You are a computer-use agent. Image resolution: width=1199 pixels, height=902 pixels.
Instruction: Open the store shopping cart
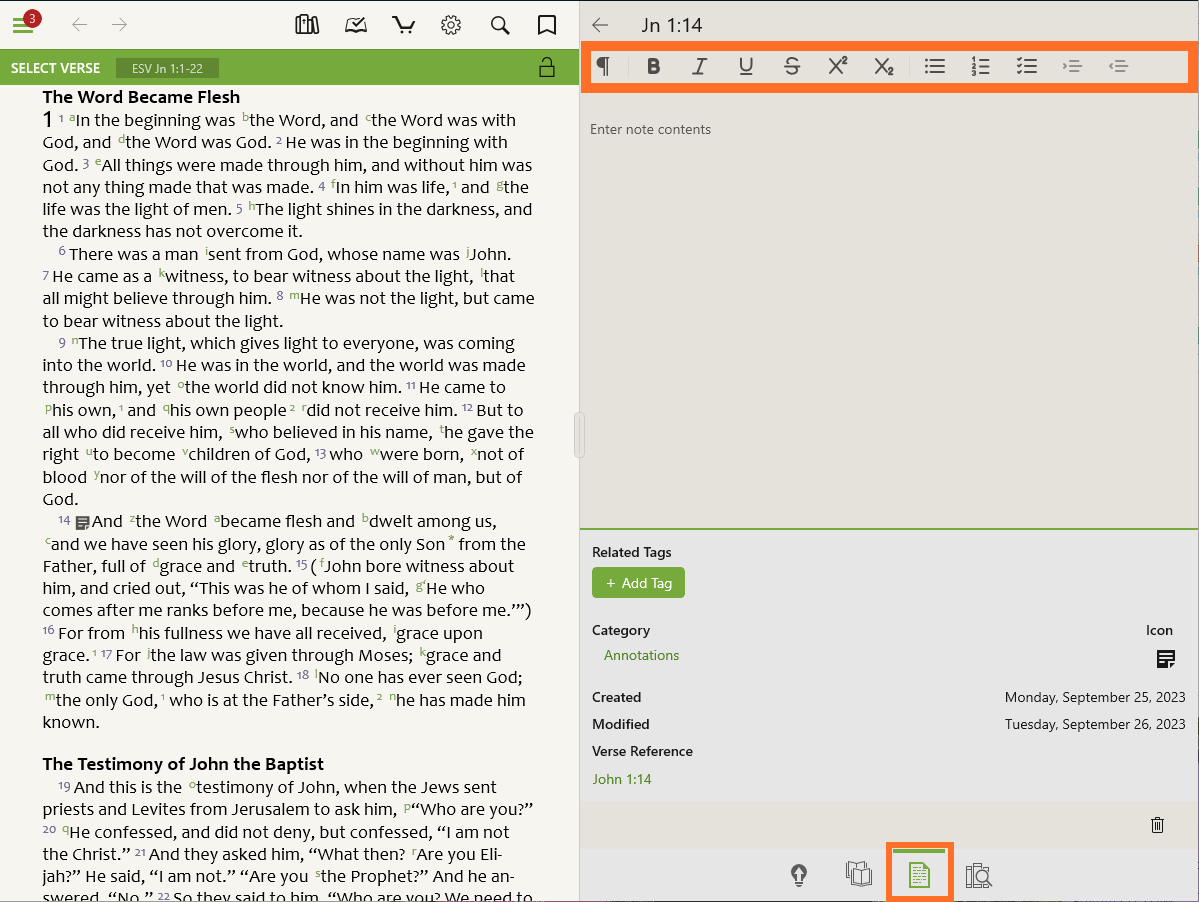pyautogui.click(x=403, y=25)
